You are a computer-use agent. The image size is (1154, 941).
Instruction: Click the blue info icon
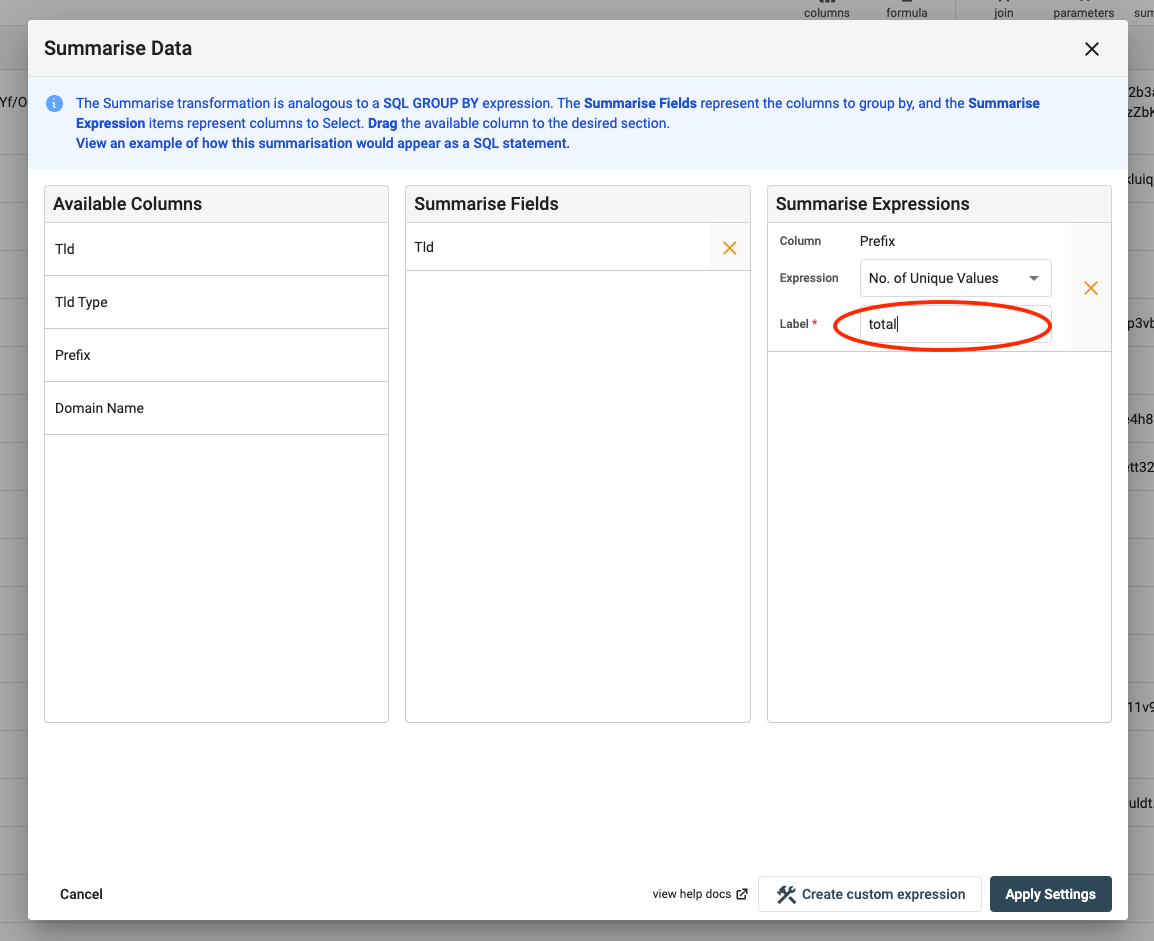tap(55, 104)
